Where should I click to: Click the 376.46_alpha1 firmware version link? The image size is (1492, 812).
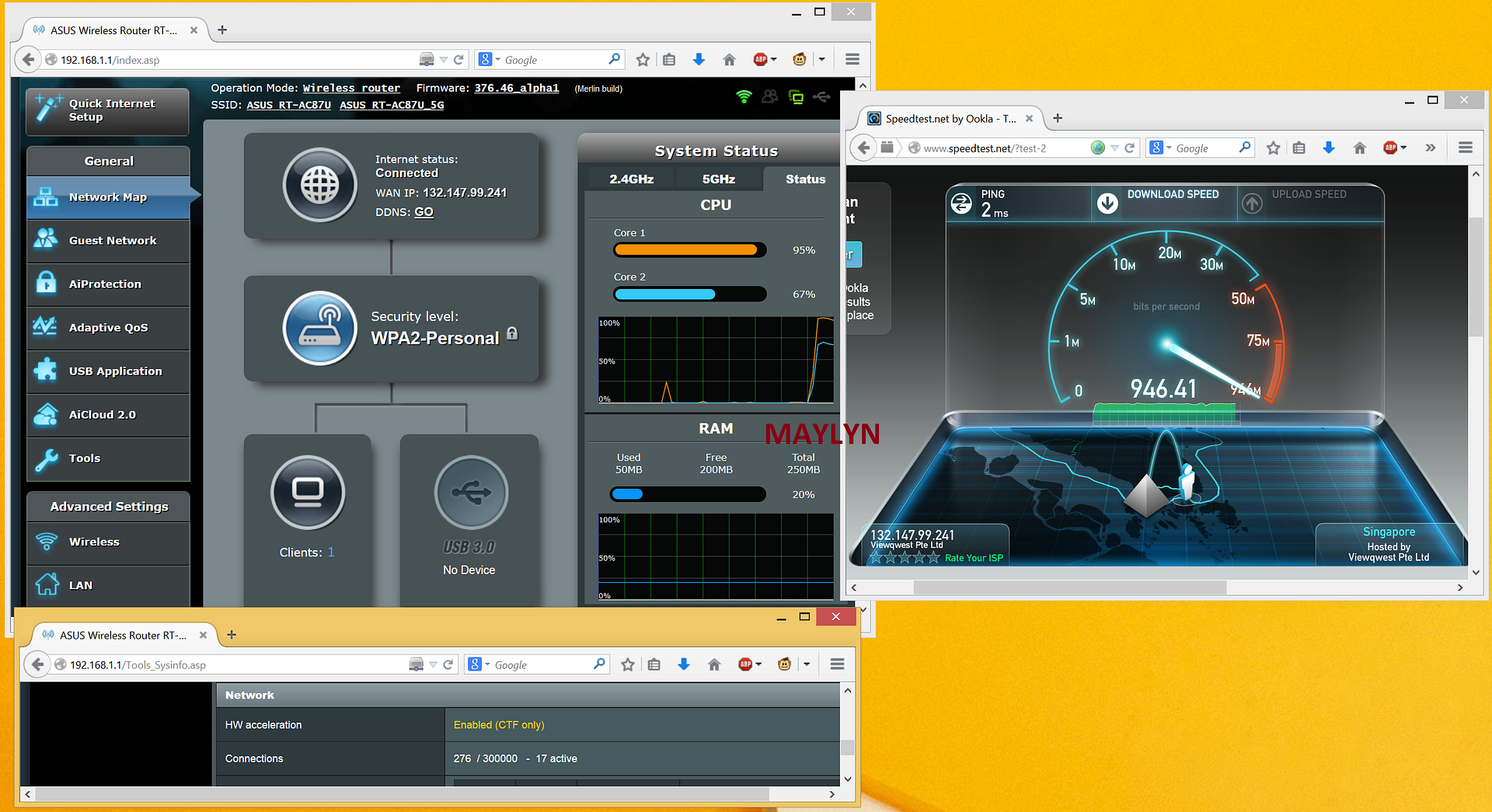516,89
